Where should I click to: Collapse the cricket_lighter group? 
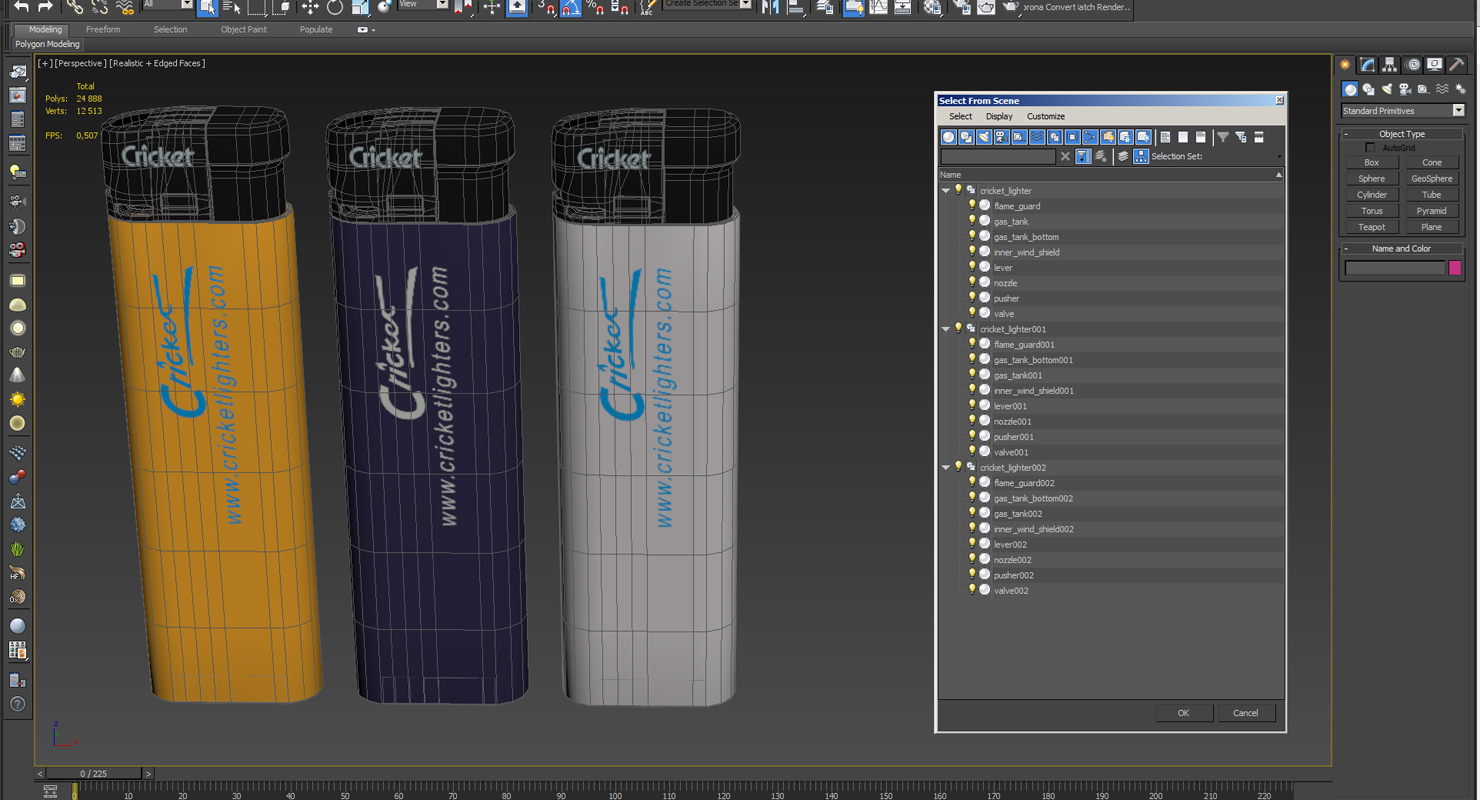click(946, 190)
